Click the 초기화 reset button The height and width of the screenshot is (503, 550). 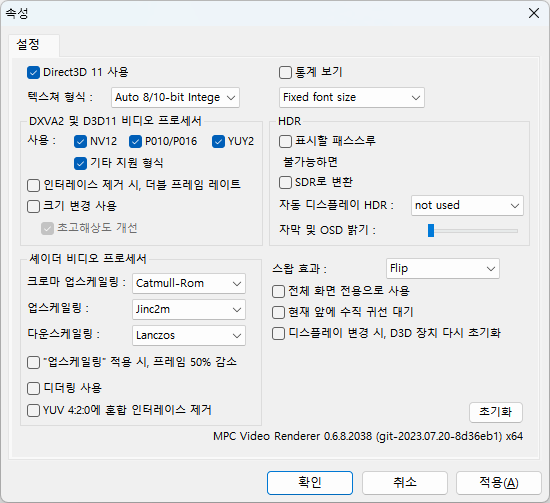point(496,412)
